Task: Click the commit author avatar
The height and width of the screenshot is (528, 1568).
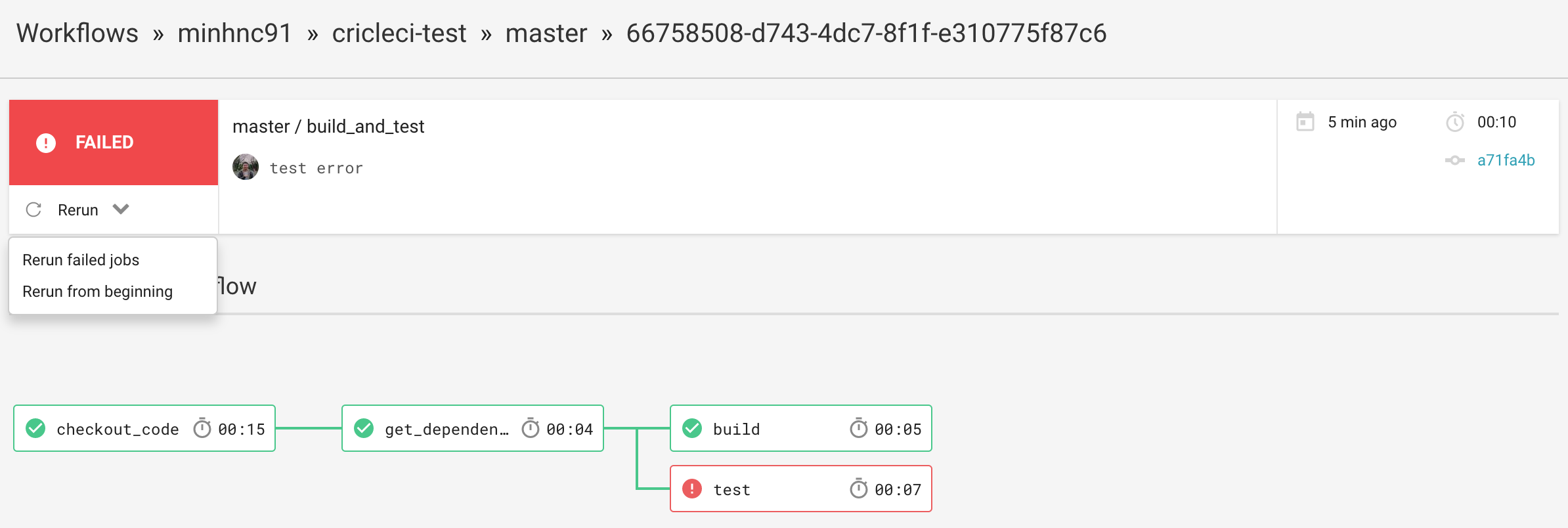Action: [246, 167]
